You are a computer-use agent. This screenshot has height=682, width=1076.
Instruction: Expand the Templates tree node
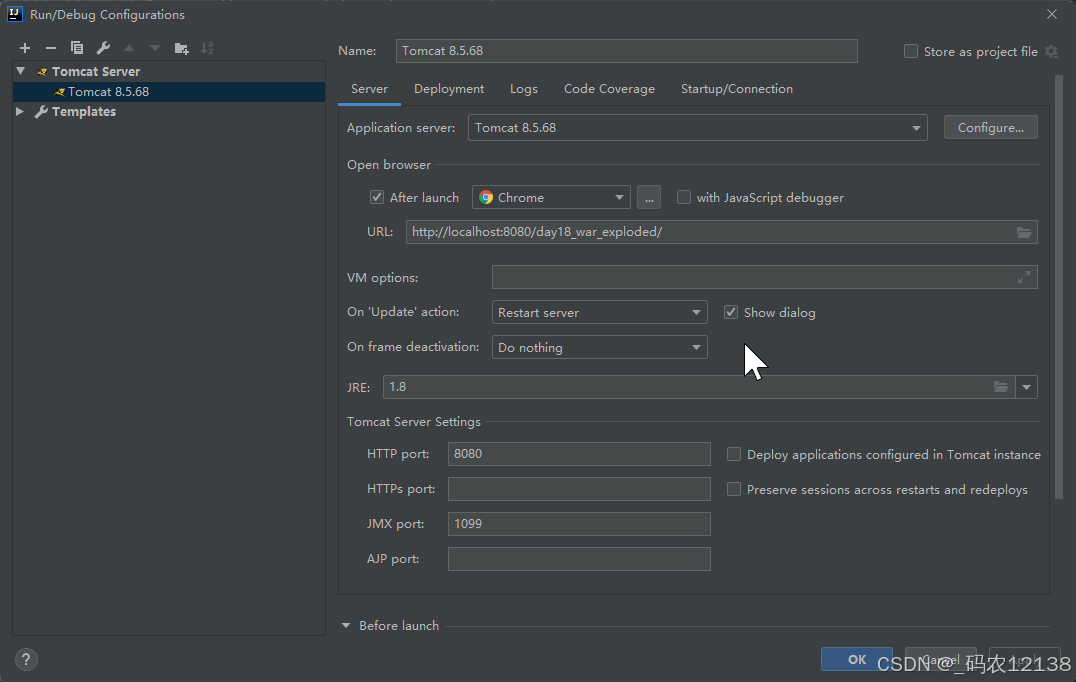(x=20, y=111)
